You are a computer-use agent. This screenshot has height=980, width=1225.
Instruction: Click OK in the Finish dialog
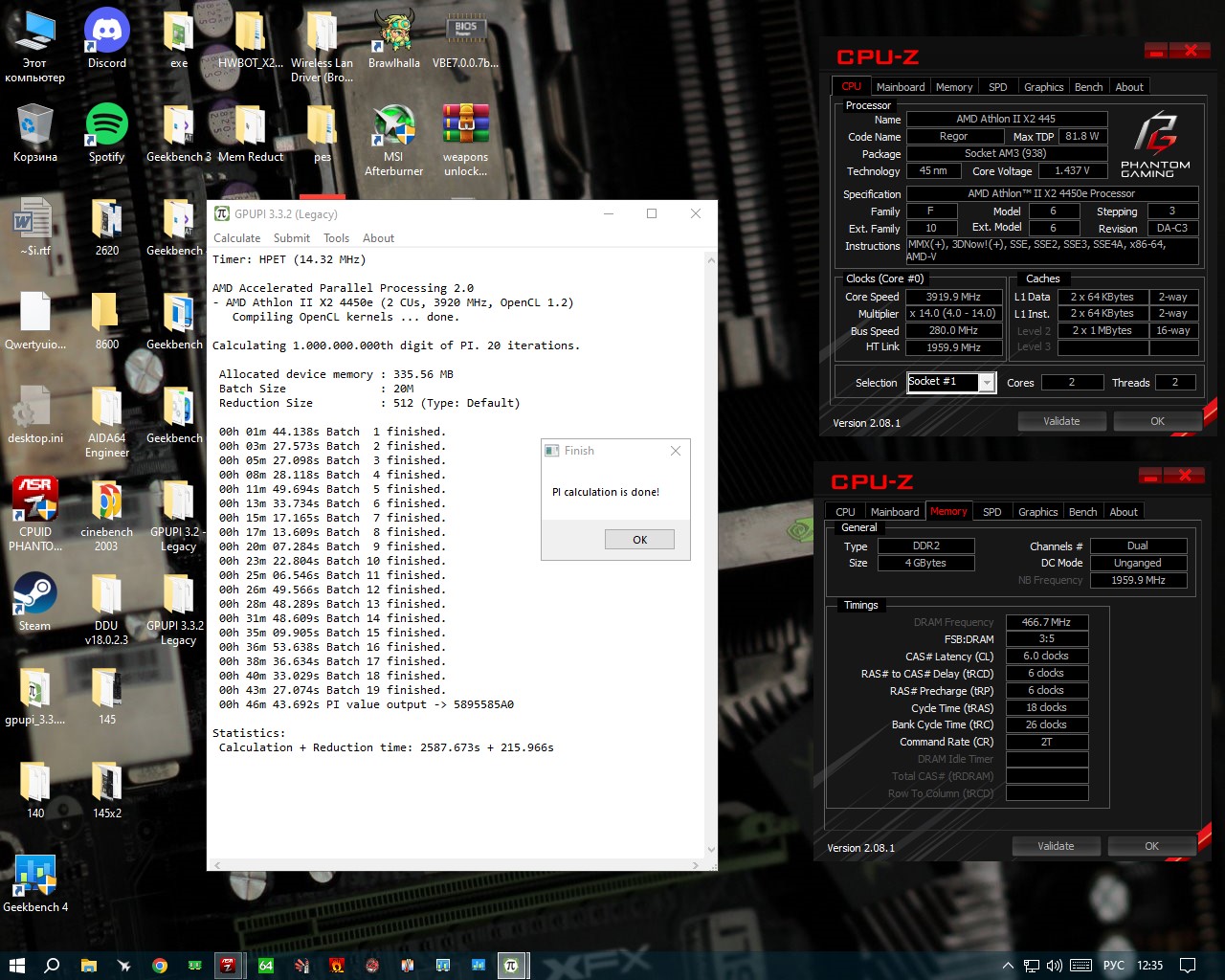(x=639, y=540)
